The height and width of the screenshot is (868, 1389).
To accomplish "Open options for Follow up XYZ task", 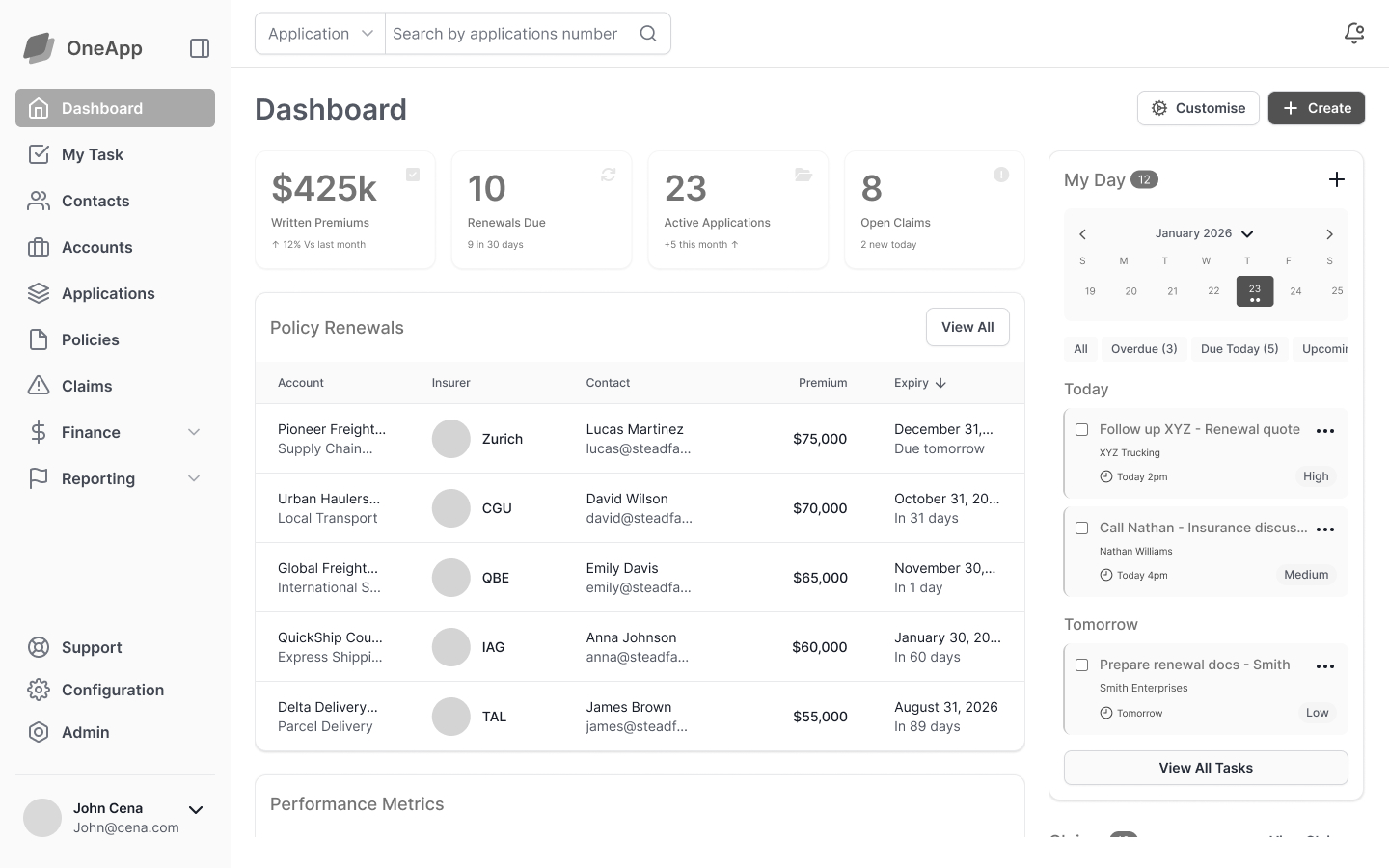I will click(x=1325, y=431).
